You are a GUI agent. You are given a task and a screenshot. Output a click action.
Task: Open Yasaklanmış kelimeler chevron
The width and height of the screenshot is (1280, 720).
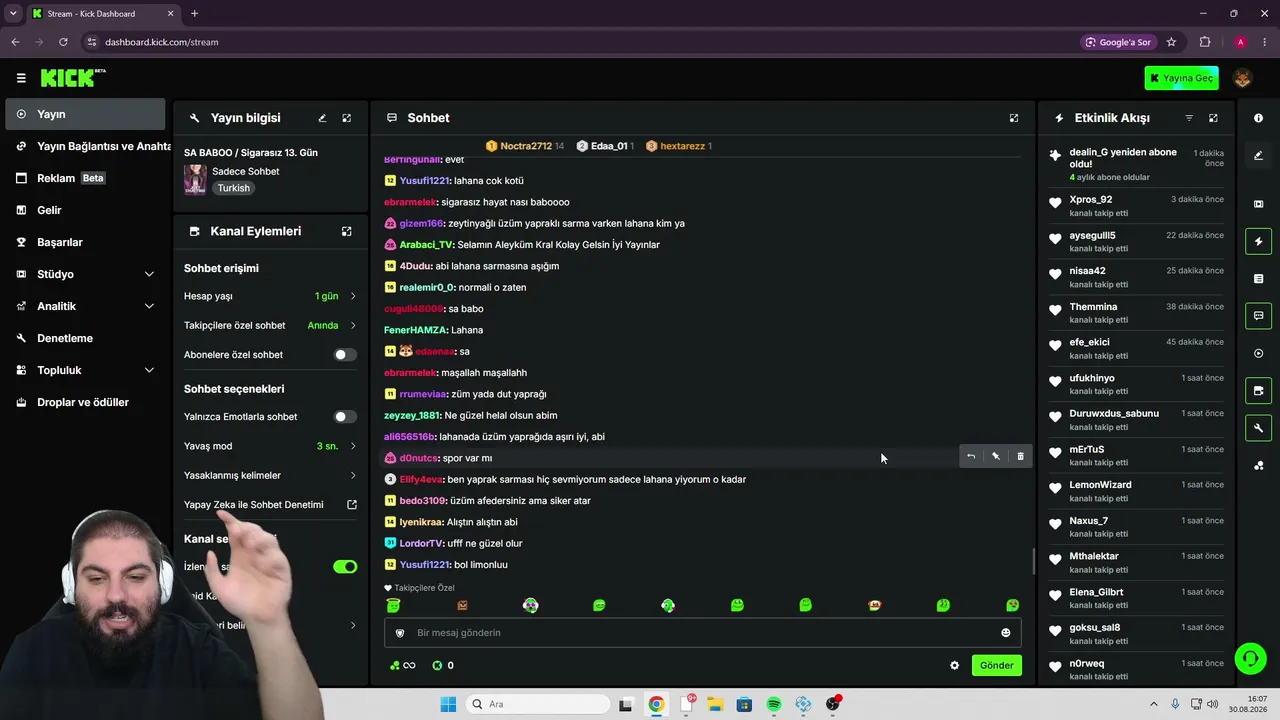(x=353, y=475)
